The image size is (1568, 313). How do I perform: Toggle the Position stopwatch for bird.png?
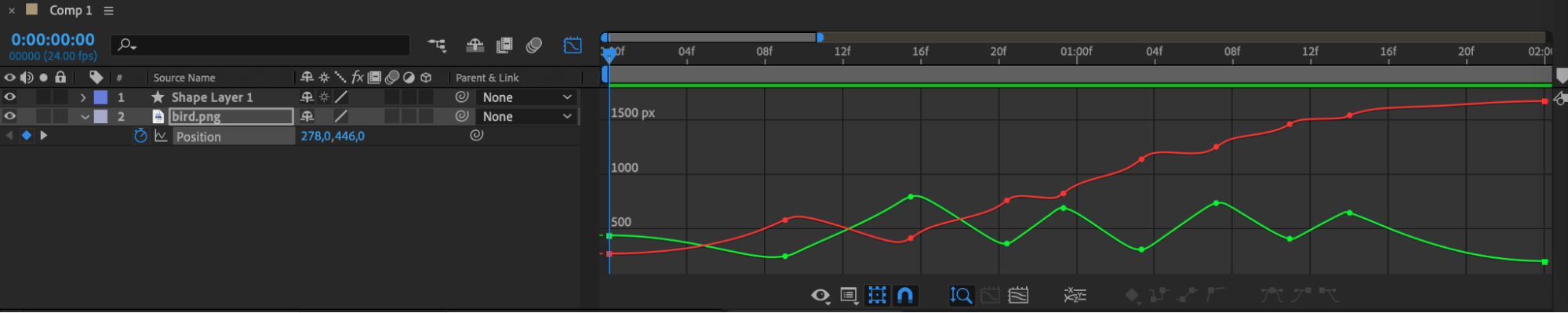click(x=140, y=136)
